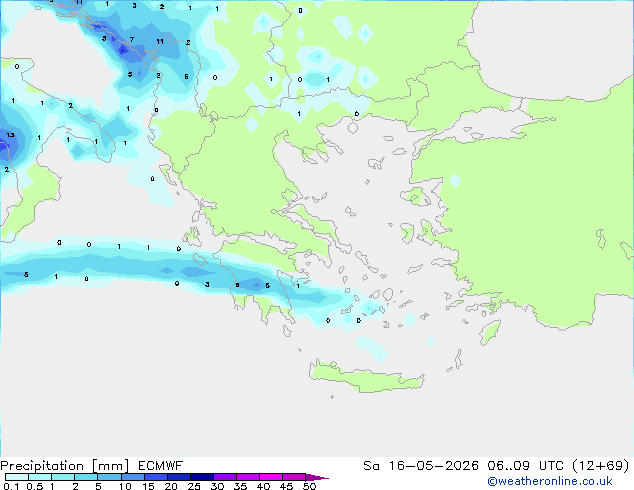Click the legend label '25'
Image resolution: width=634 pixels, height=490 pixels.
pos(194,486)
